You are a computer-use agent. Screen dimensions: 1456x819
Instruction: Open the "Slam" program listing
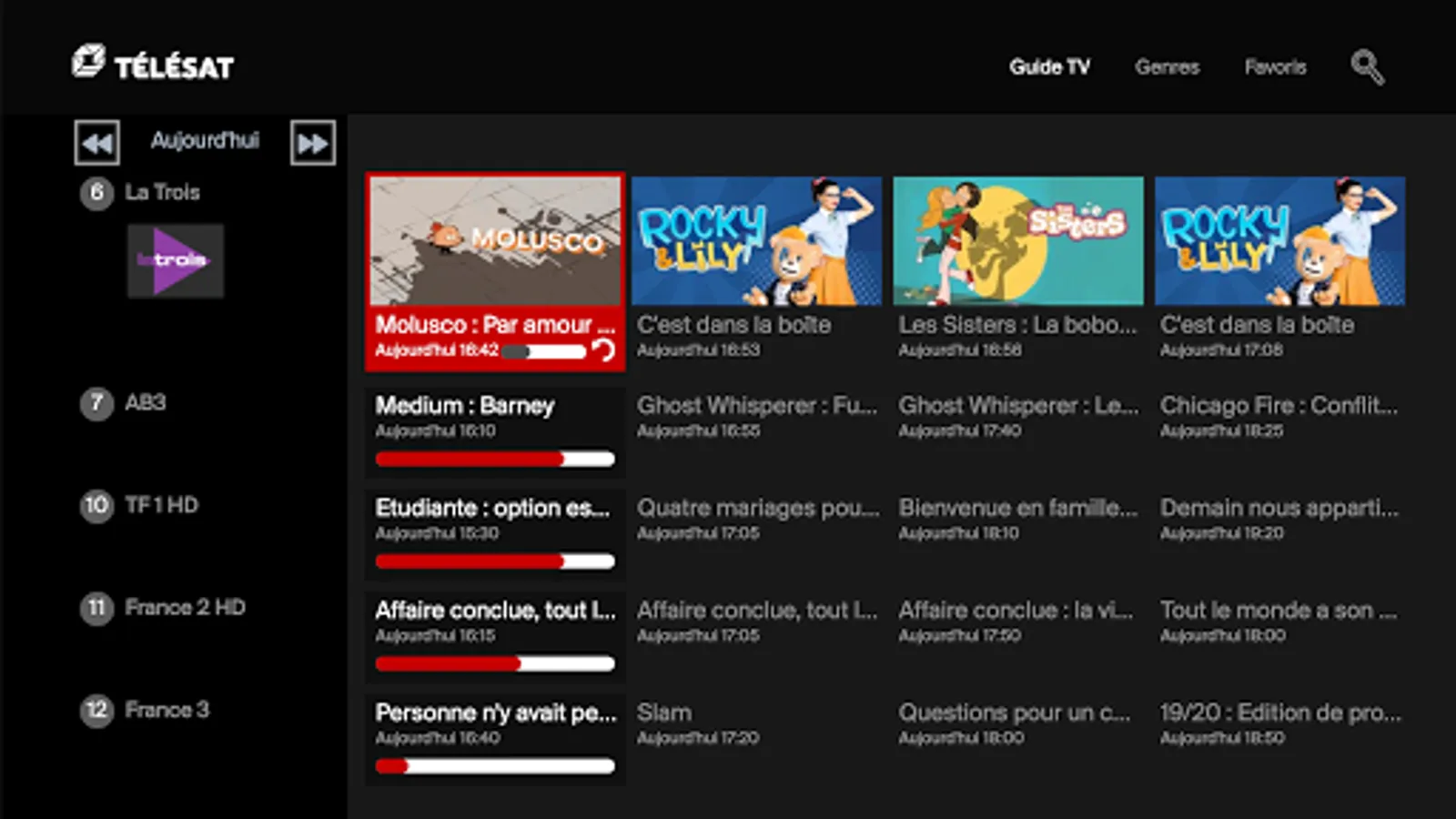(664, 713)
